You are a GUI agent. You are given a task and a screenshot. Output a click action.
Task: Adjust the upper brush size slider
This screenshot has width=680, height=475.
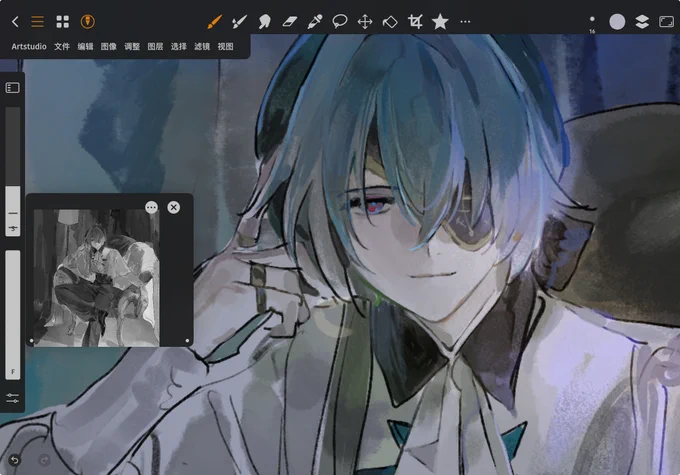point(13,171)
